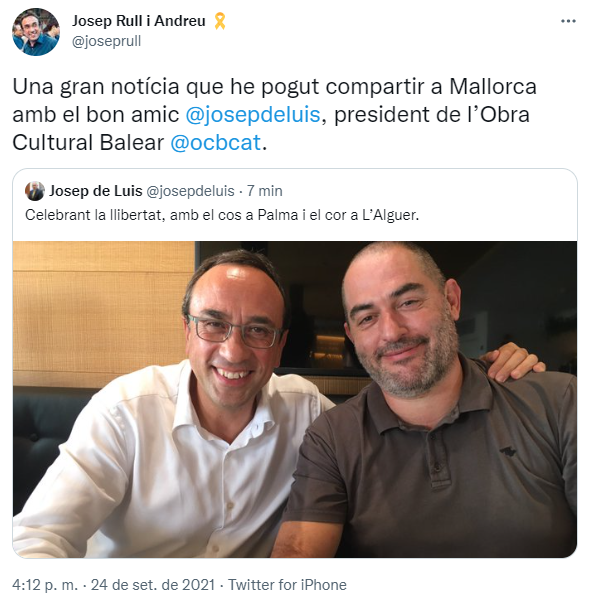Image resolution: width=593 pixels, height=605 pixels.
Task: Open the Twitter for iPhone source link
Action: pyautogui.click(x=287, y=585)
